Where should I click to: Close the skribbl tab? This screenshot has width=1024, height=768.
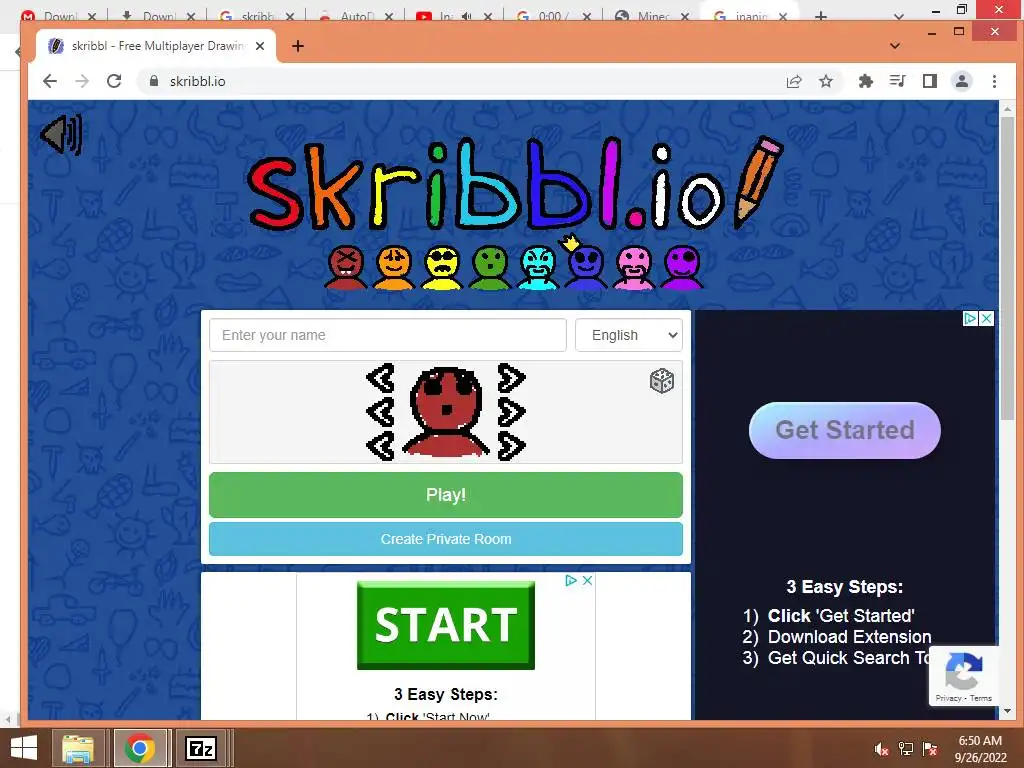point(260,46)
